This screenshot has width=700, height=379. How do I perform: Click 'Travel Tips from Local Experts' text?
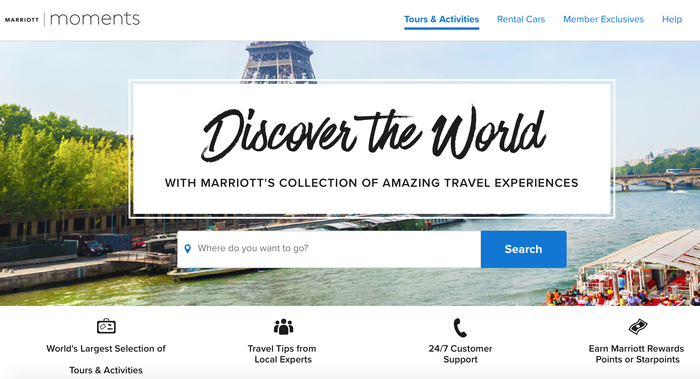click(x=282, y=354)
